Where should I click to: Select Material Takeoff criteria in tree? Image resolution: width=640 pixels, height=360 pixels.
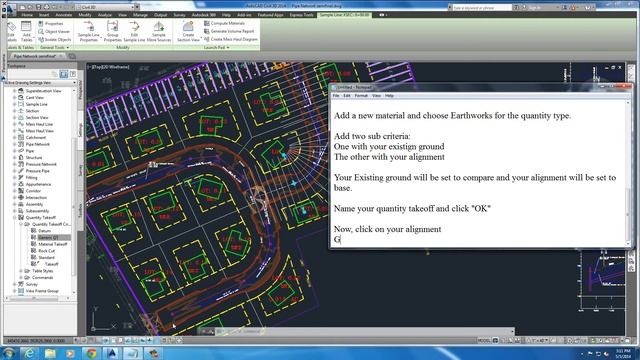(53, 244)
